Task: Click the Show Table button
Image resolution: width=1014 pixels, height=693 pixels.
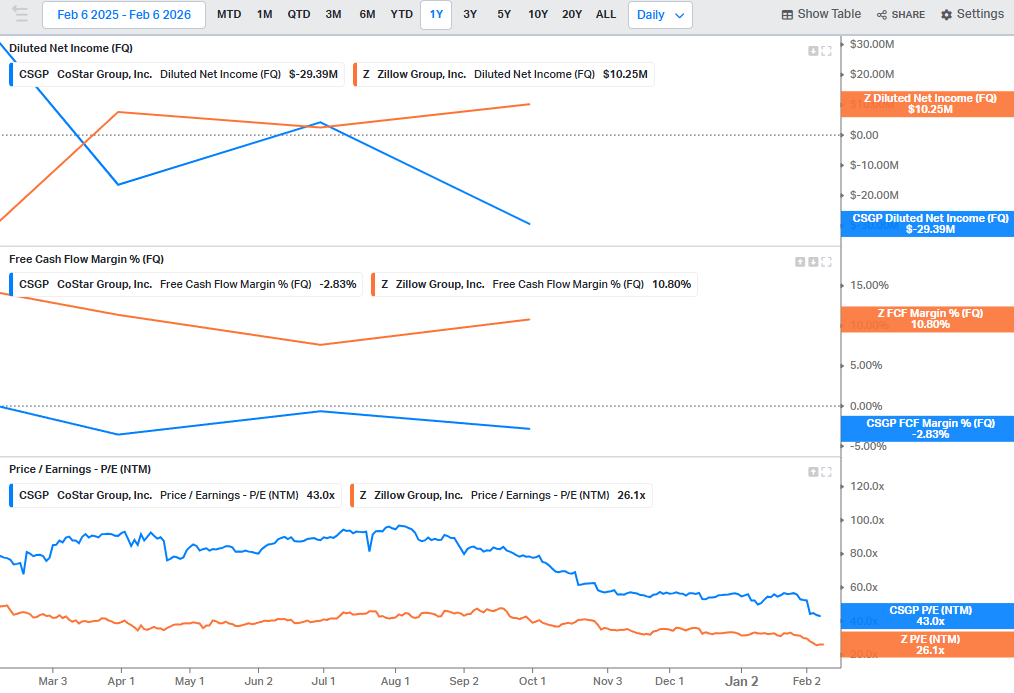Action: click(x=821, y=15)
